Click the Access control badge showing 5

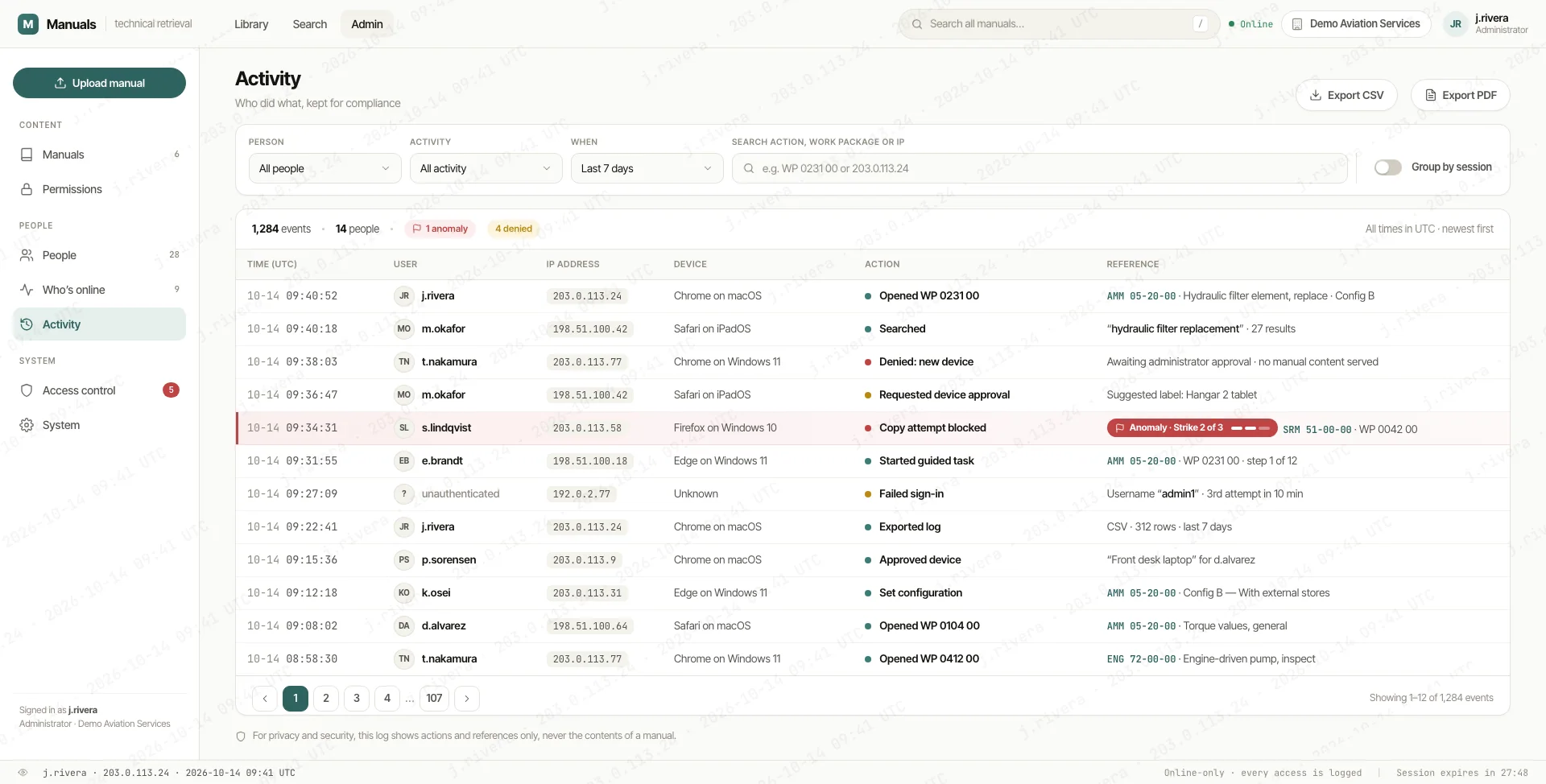click(171, 390)
